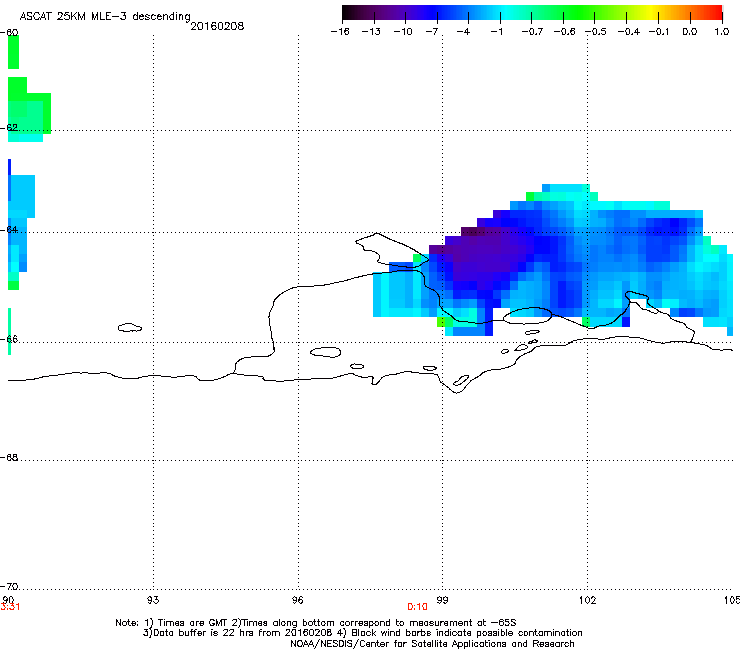The width and height of the screenshot is (740, 650).
Task: Click the colorbar label -0.7
Action: click(x=532, y=32)
